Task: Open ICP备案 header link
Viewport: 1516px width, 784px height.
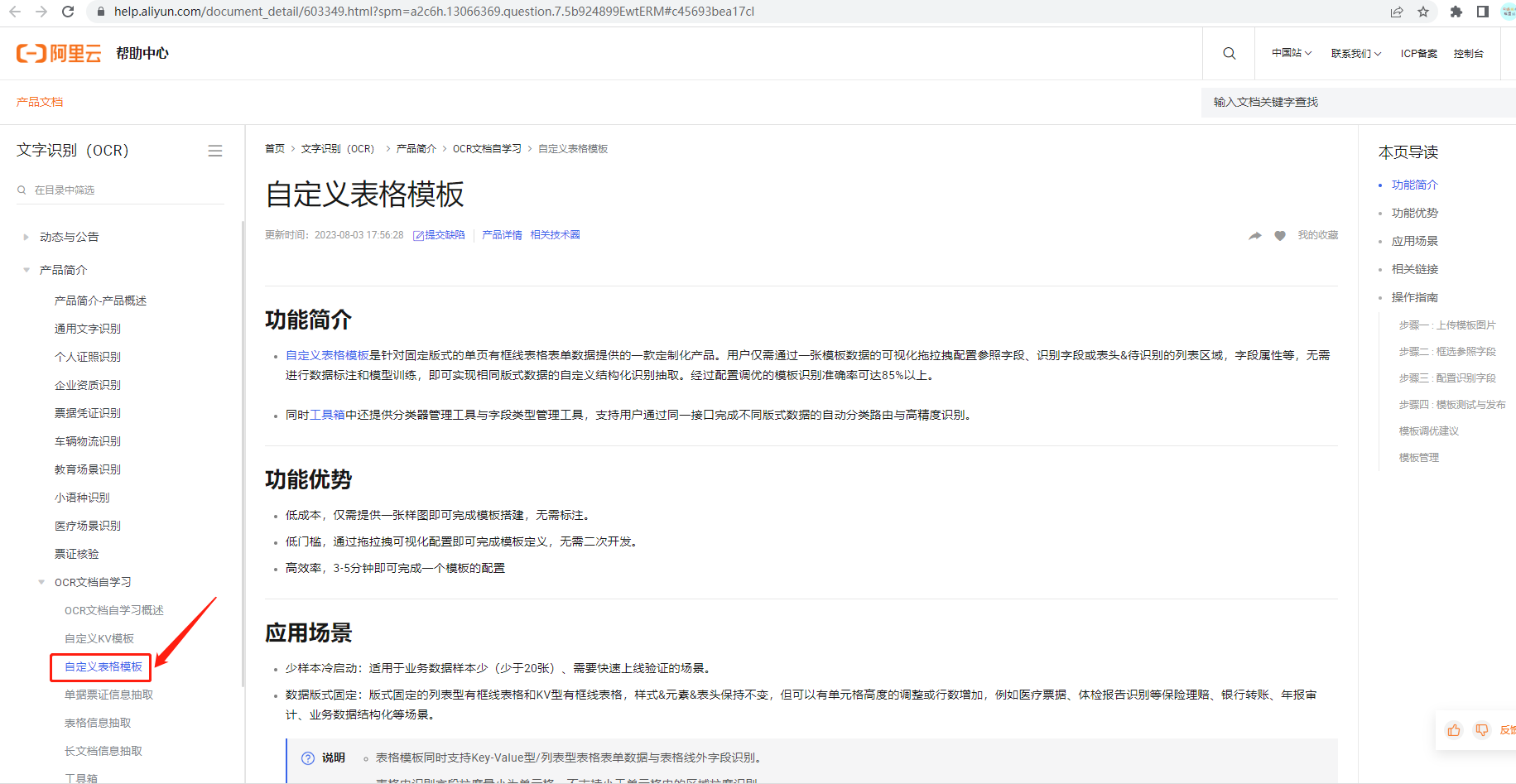Action: pyautogui.click(x=1419, y=53)
